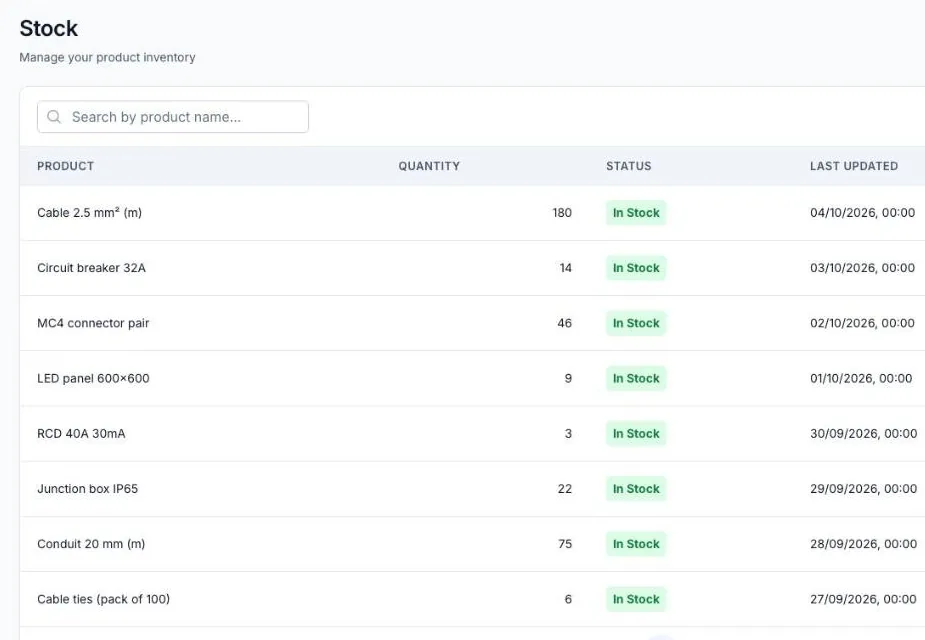Screen dimensions: 925x640
Task: Click the quantity value 9
Action: pos(568,379)
